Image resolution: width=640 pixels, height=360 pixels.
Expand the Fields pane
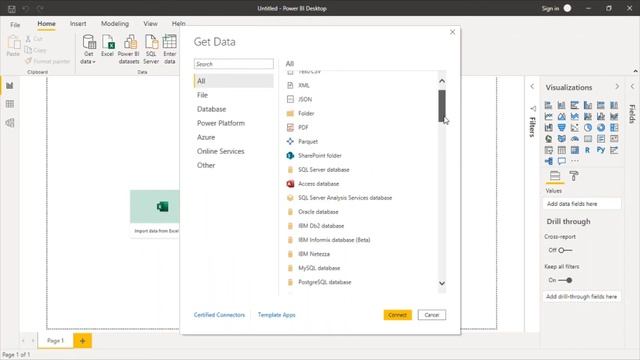click(x=632, y=87)
